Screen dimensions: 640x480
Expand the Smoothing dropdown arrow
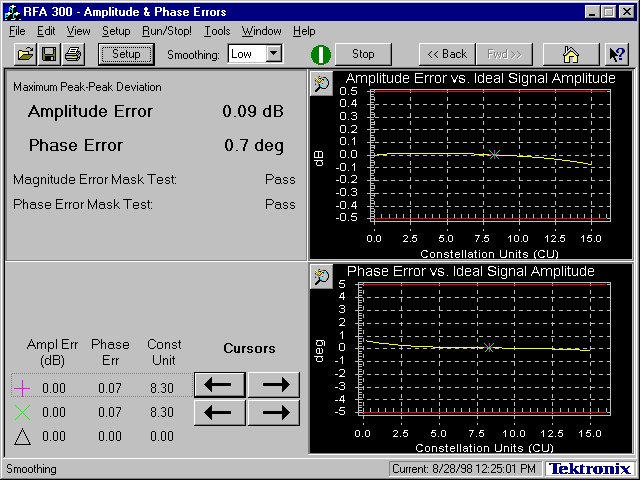click(274, 53)
